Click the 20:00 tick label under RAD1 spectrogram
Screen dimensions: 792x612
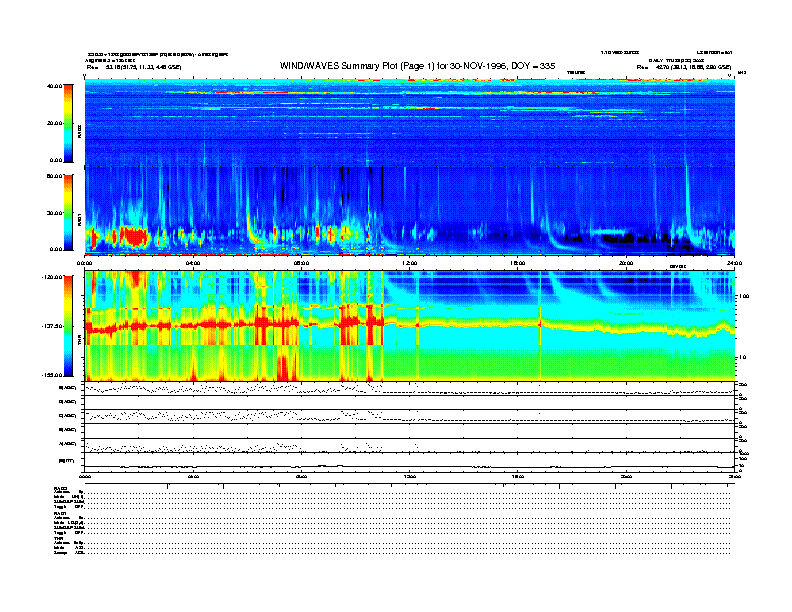point(626,263)
